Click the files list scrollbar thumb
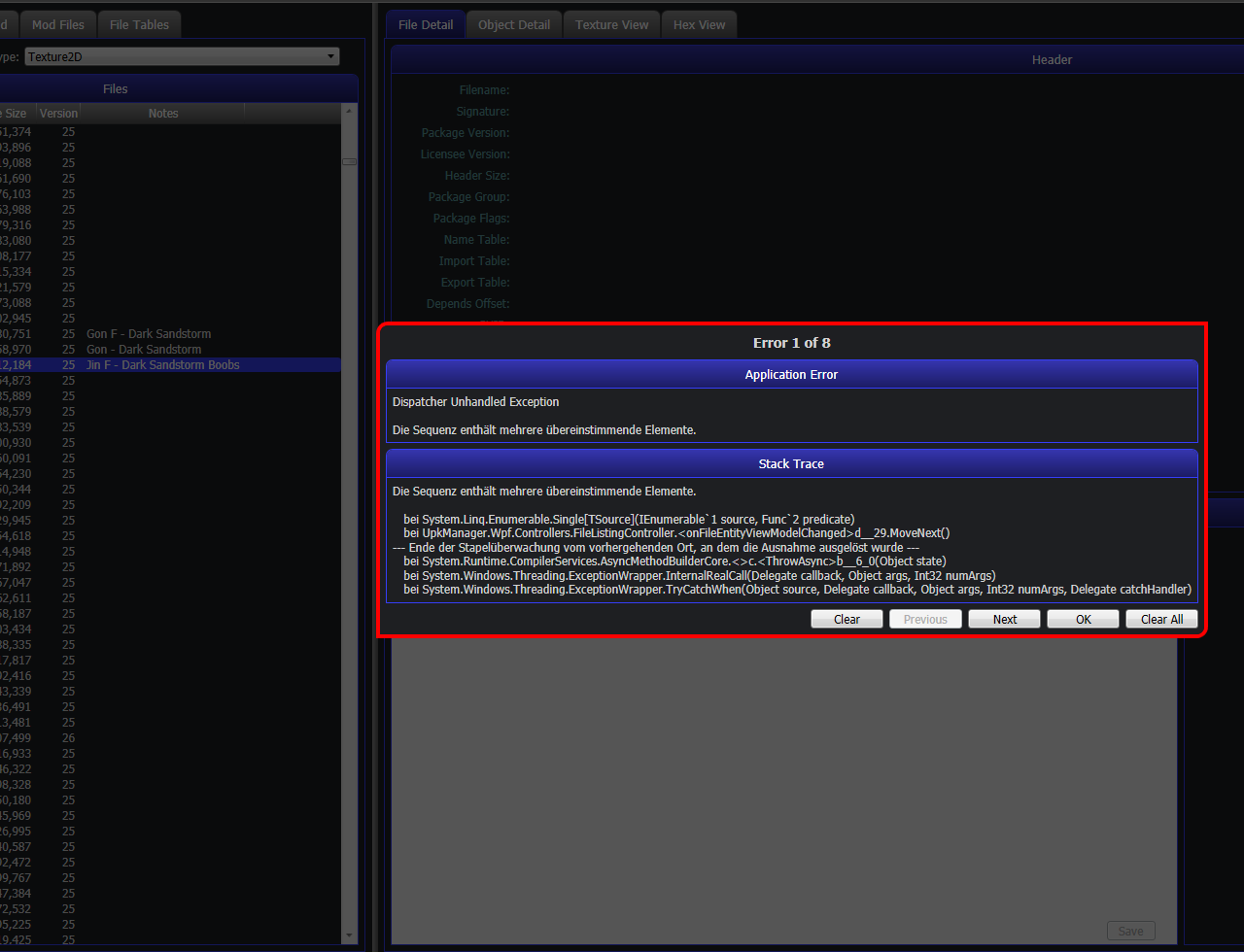 pyautogui.click(x=350, y=161)
